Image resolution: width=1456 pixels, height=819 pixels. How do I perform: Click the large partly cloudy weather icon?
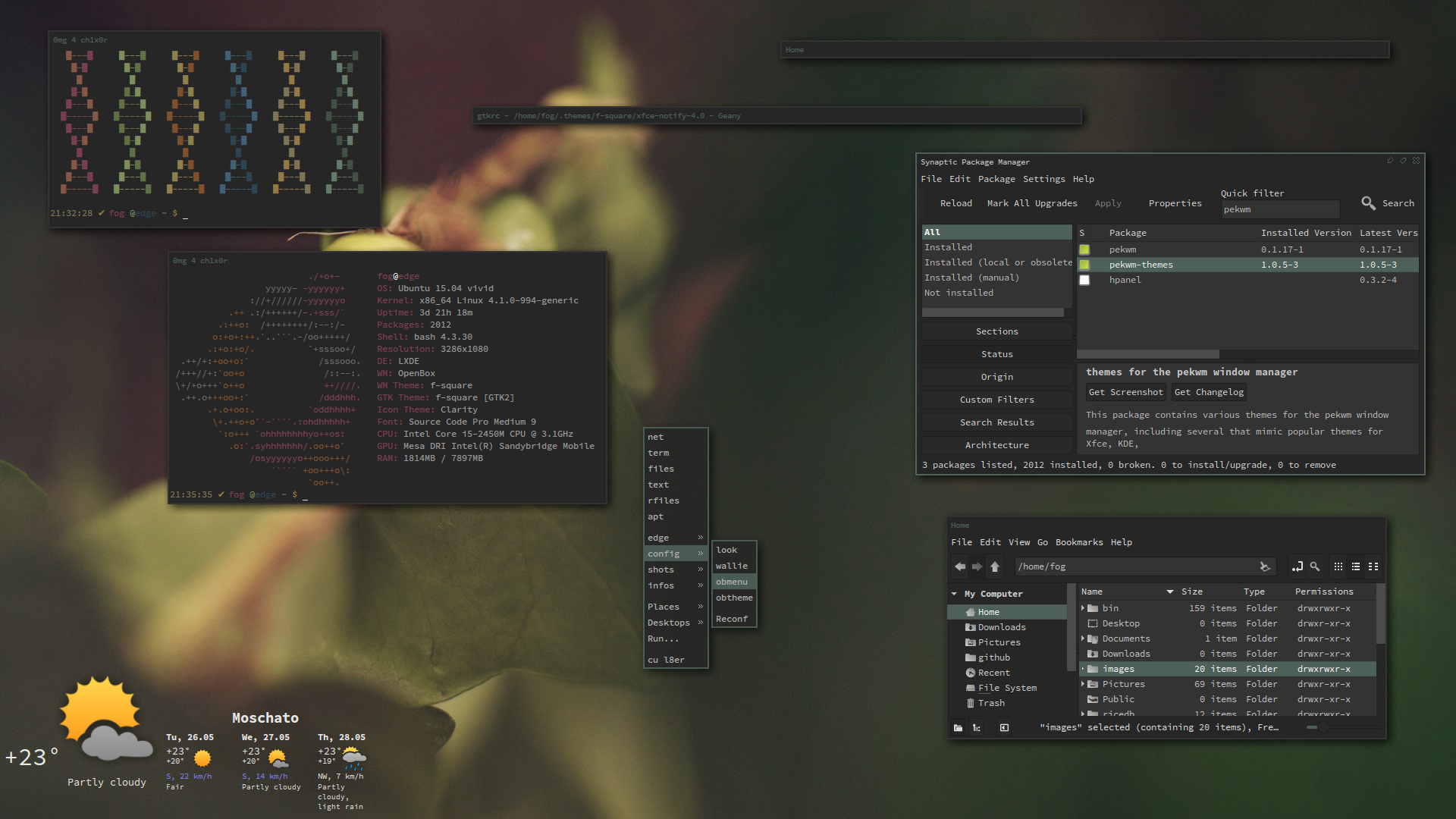[105, 719]
